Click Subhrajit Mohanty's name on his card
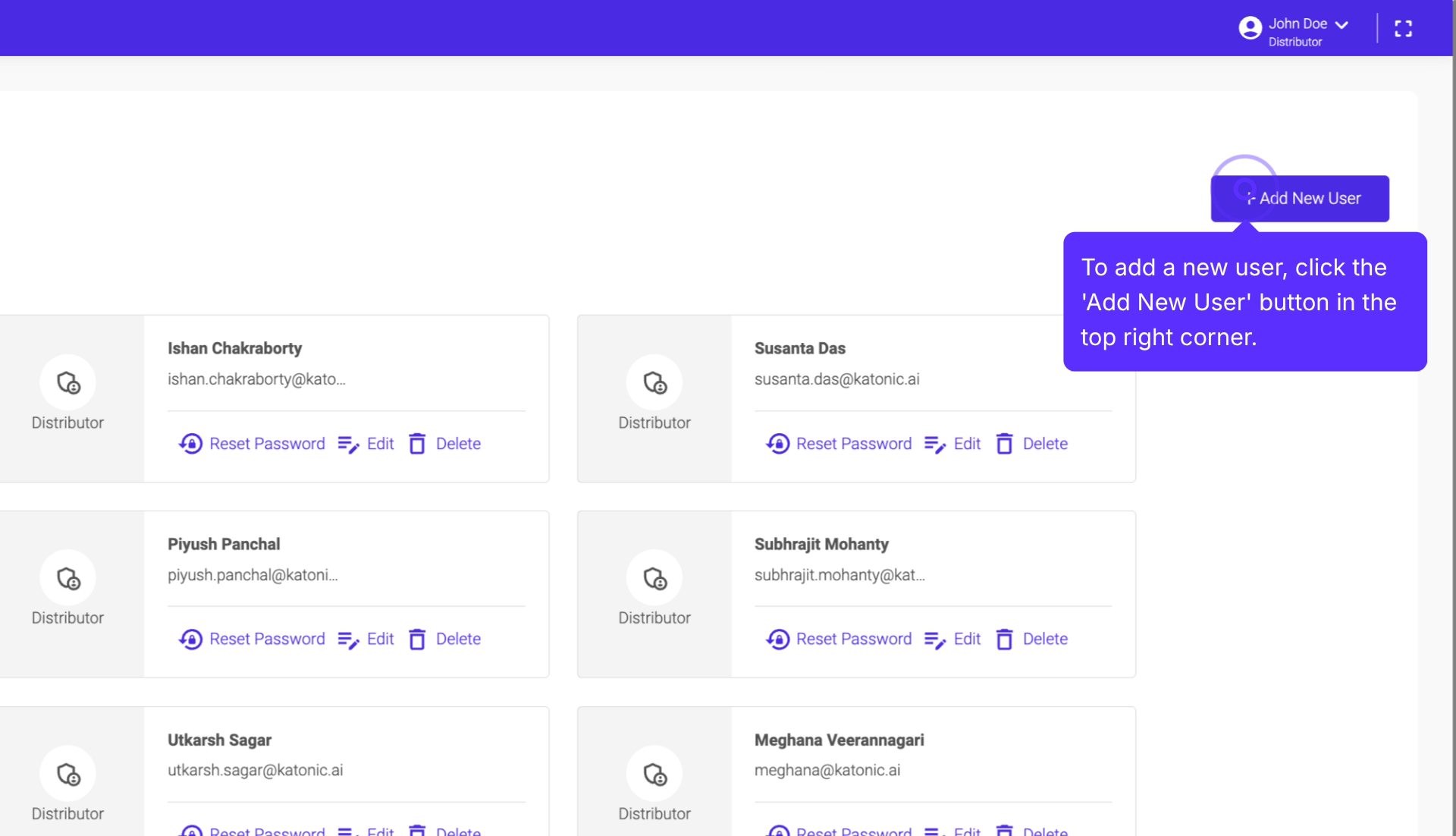1456x836 pixels. click(x=821, y=544)
